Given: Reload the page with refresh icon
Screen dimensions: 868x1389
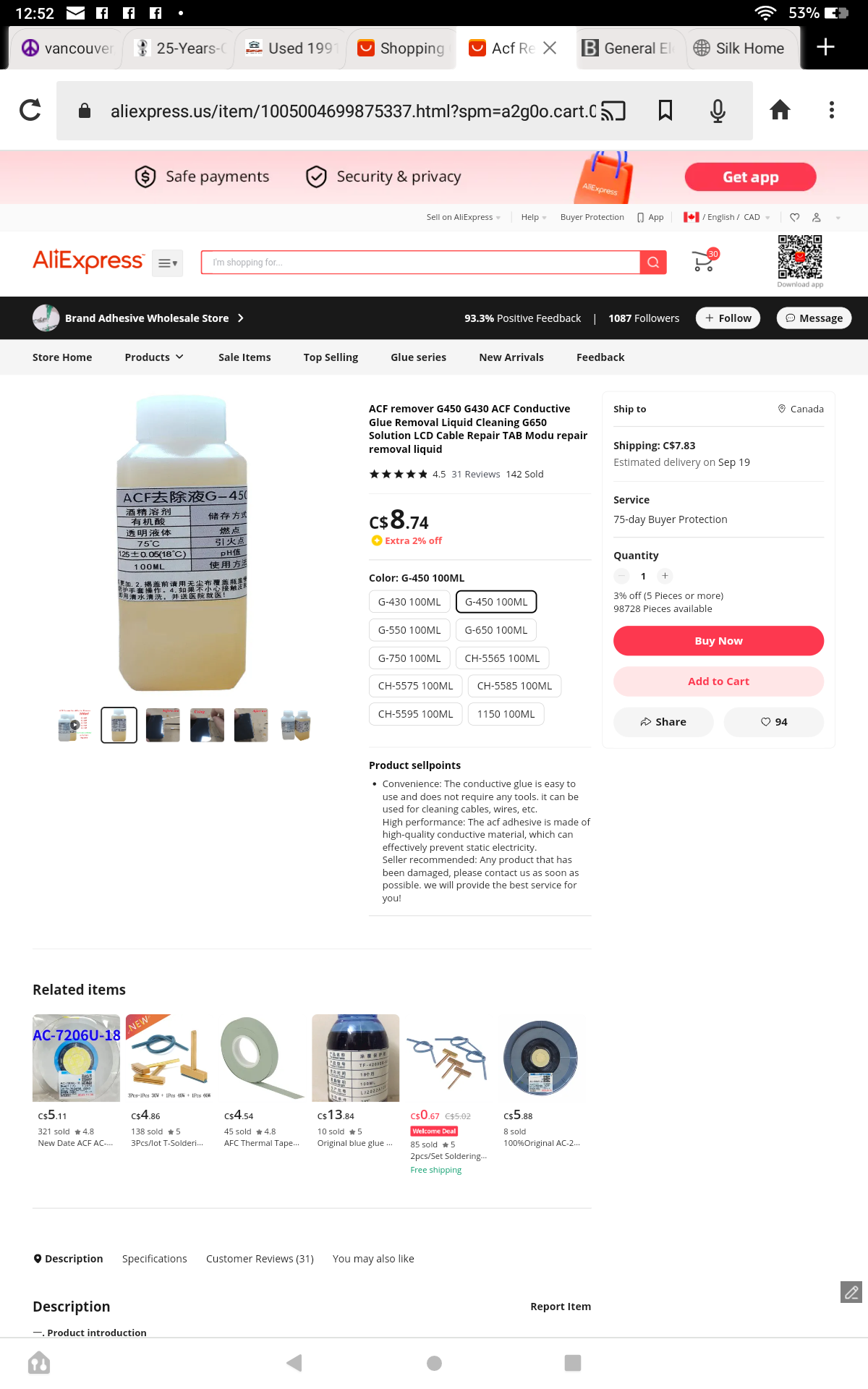Looking at the screenshot, I should (x=30, y=111).
